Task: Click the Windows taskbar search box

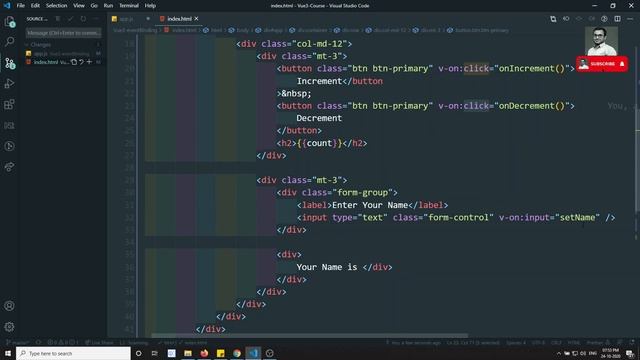Action: 73,353
